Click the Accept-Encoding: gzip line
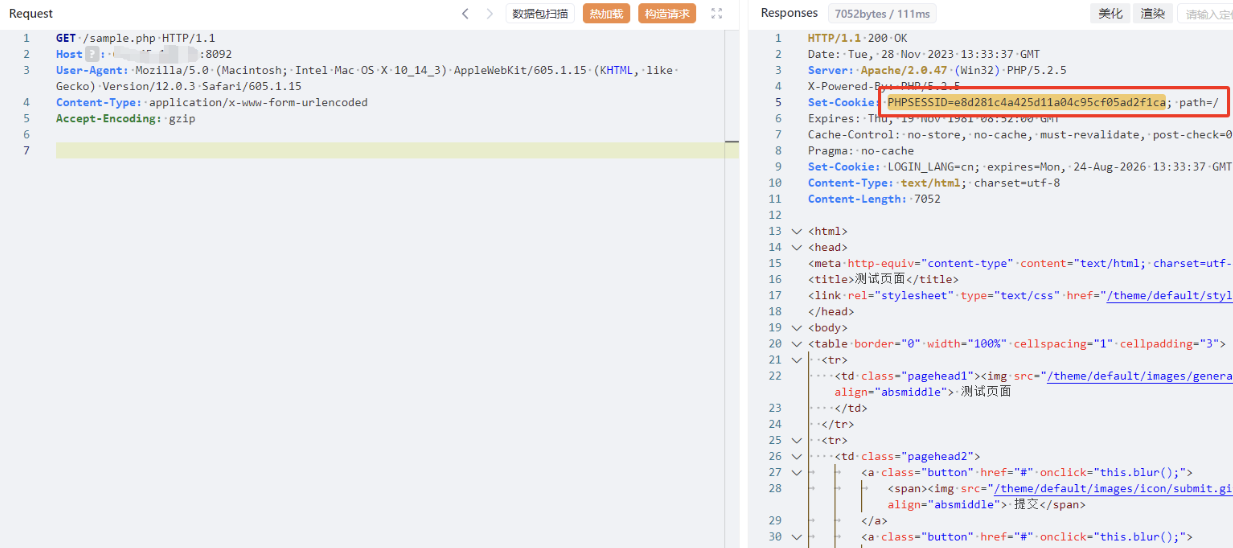Image resolution: width=1233 pixels, height=548 pixels. point(126,118)
